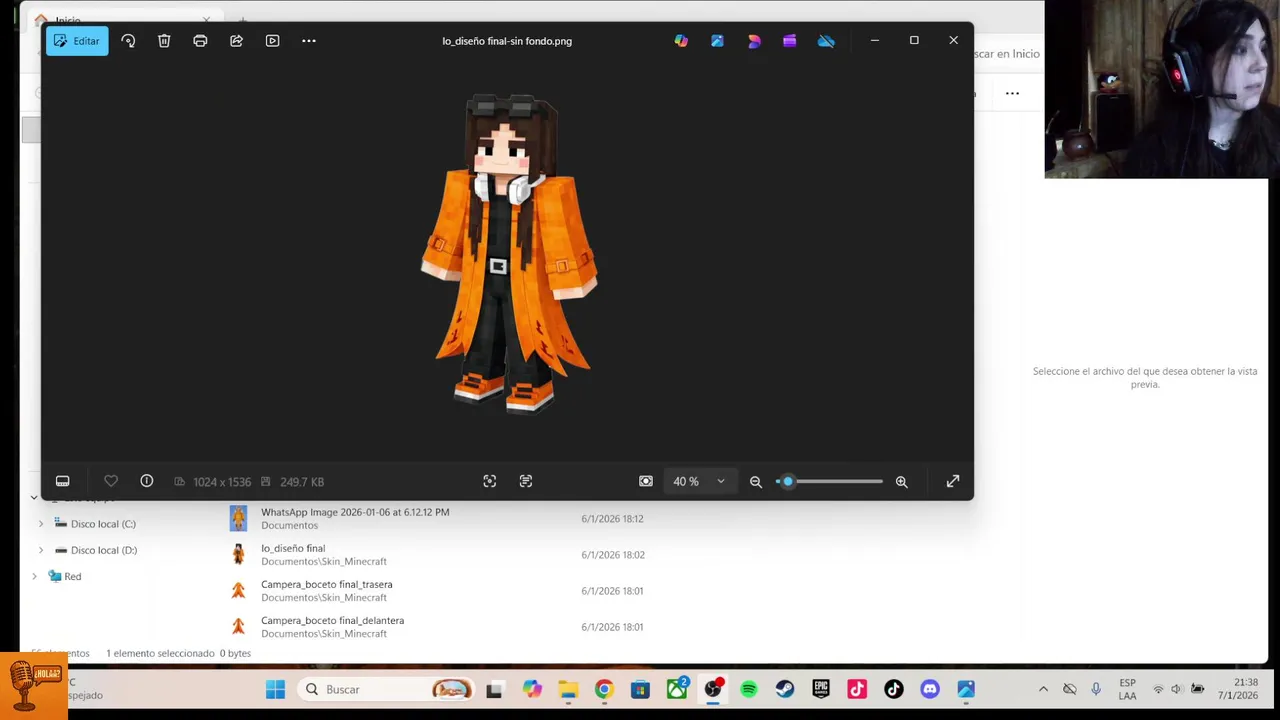This screenshot has height=720, width=1280.
Task: Zoom out with the minus magnifier
Action: click(756, 481)
